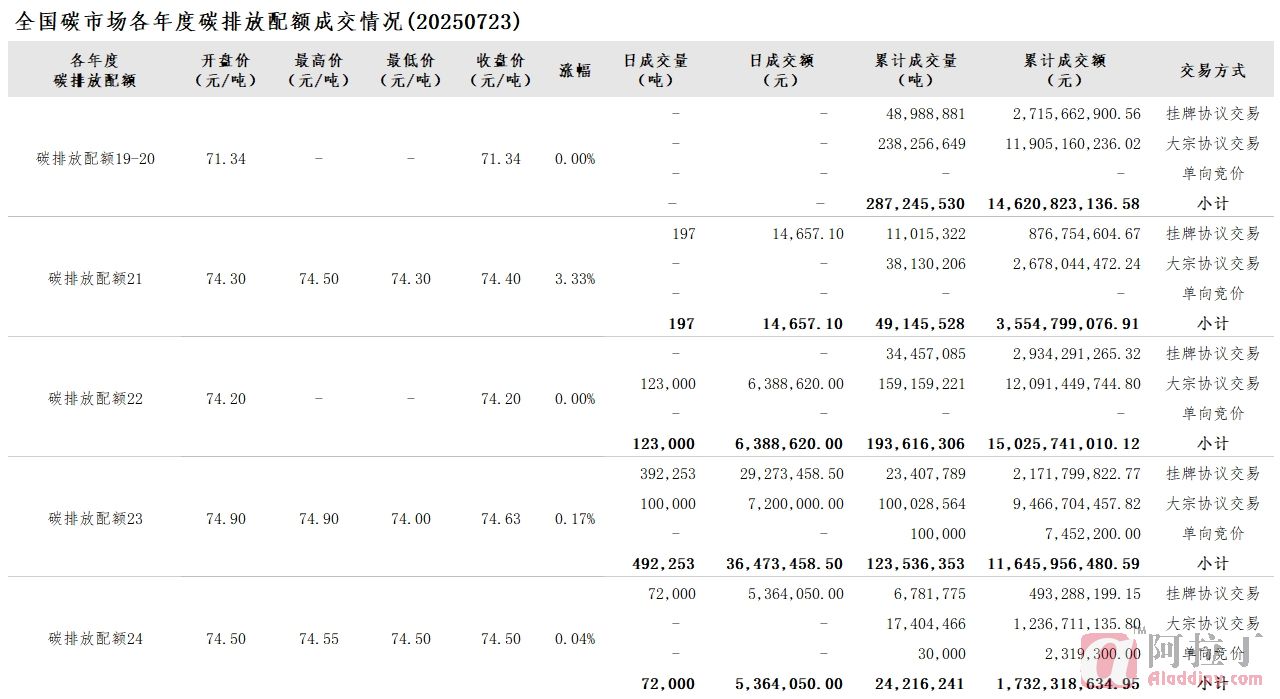Click the table title text with date 20250723
Image resolution: width=1280 pixels, height=699 pixels.
269,21
